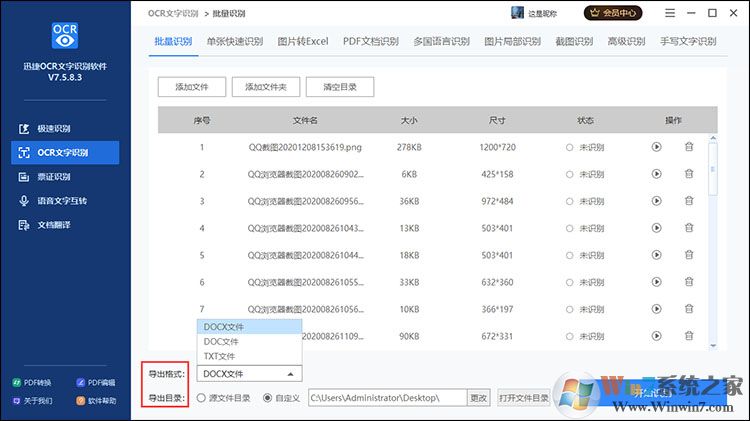Click the user avatar icon
Image resolution: width=750 pixels, height=421 pixels.
517,13
